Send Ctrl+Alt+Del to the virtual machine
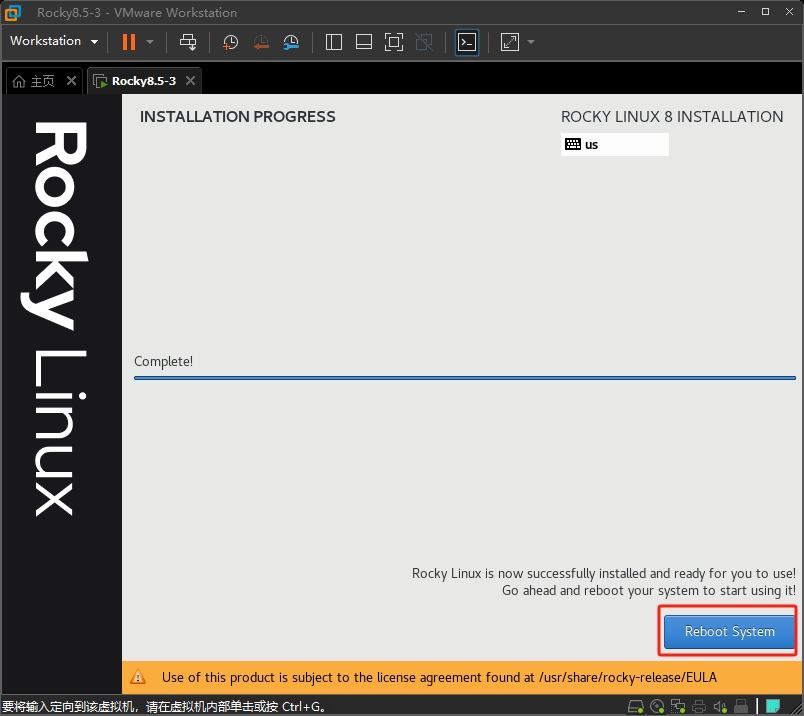 [188, 42]
